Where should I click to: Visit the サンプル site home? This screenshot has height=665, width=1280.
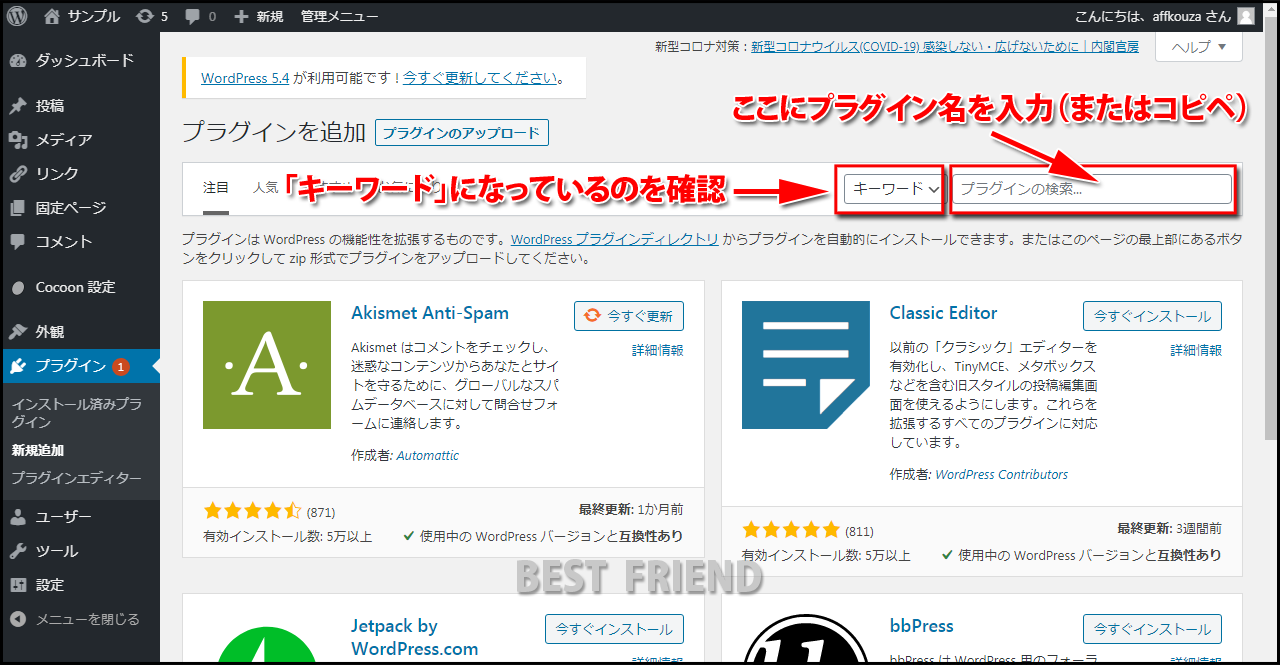click(82, 16)
